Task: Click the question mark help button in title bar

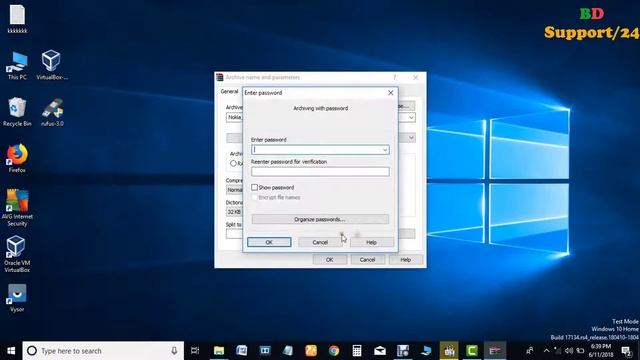Action: pos(394,77)
